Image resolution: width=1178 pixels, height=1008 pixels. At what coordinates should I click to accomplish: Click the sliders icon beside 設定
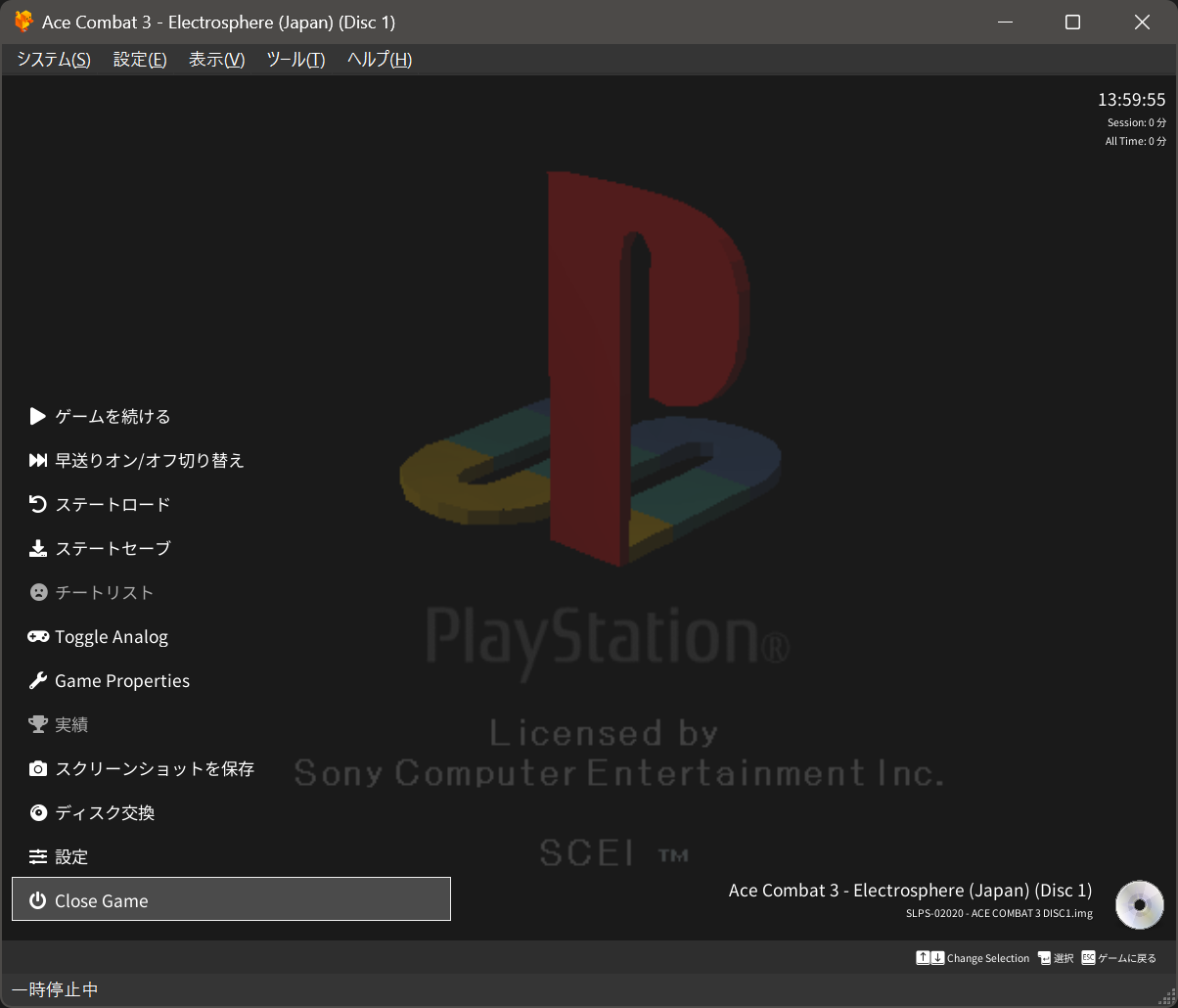pyautogui.click(x=38, y=857)
